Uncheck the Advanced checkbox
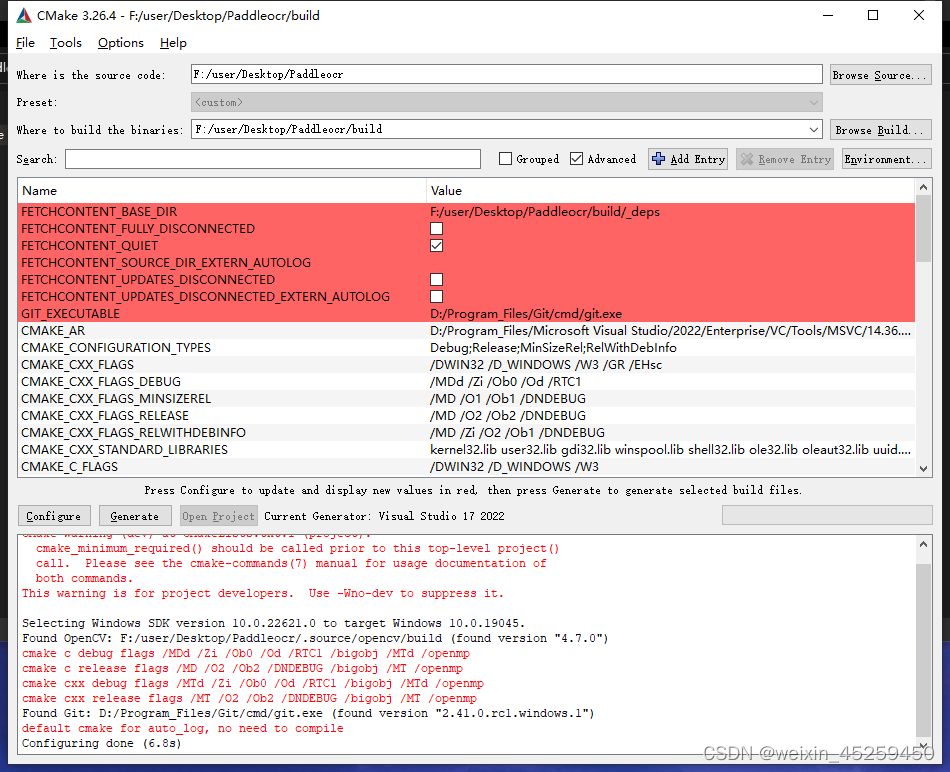This screenshot has height=772, width=950. click(577, 159)
